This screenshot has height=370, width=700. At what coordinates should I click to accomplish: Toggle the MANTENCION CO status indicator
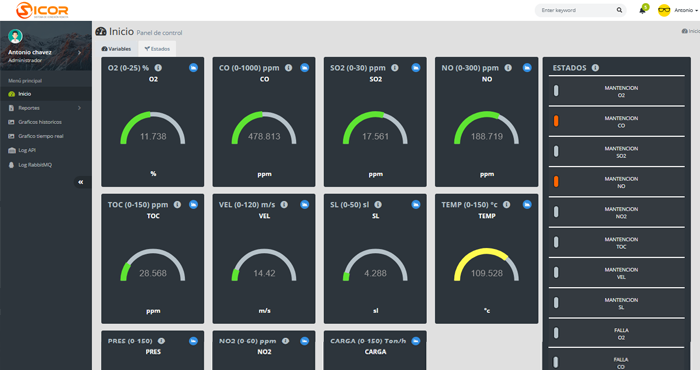tap(556, 121)
